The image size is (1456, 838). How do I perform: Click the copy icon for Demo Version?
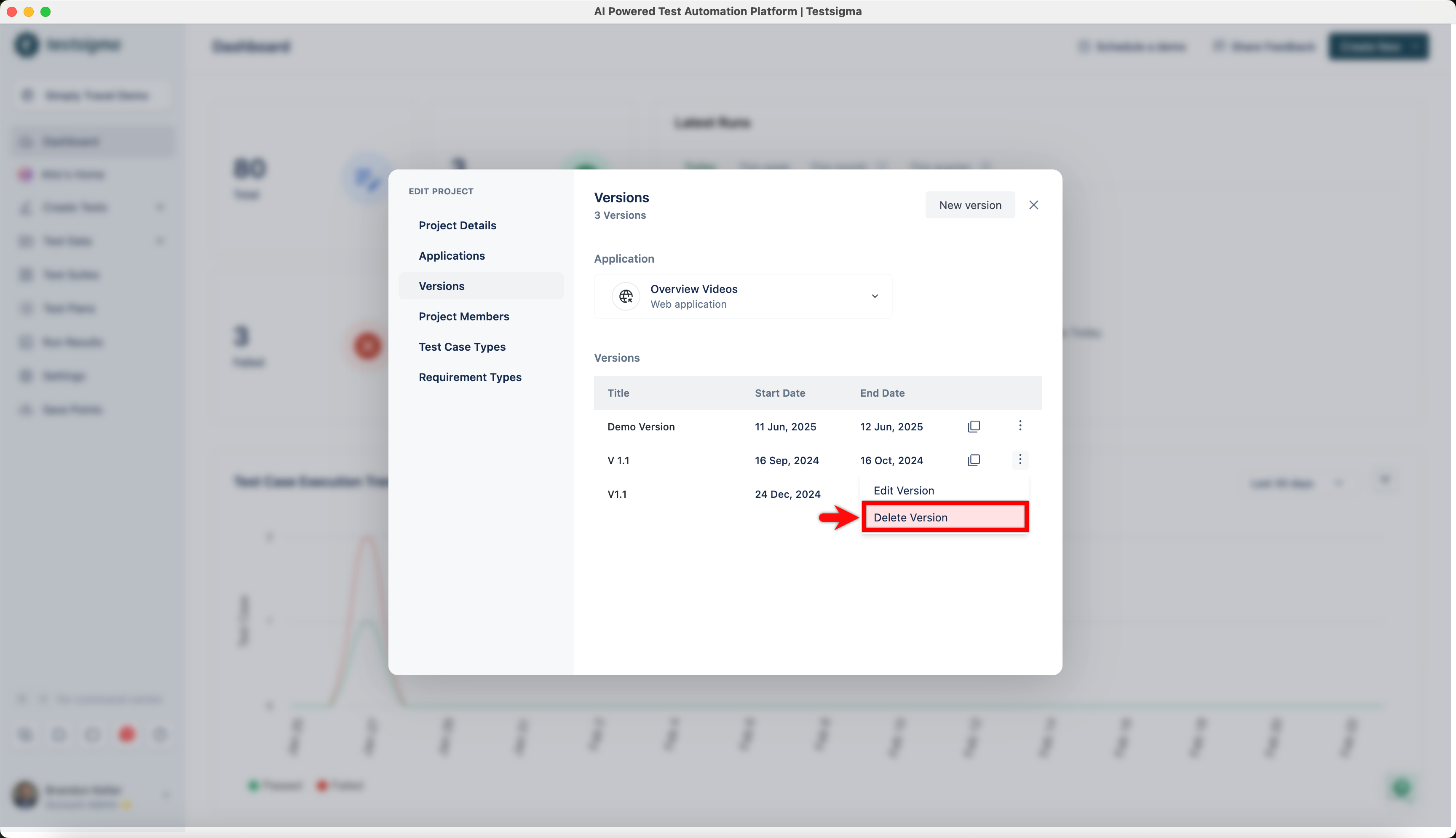(x=974, y=427)
